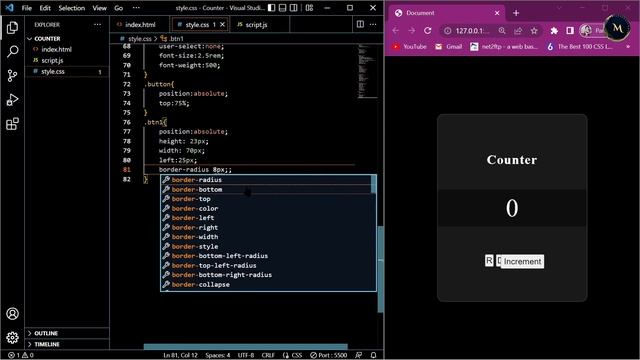Click the R reset button on the page
Image resolution: width=640 pixels, height=360 pixels.
[x=489, y=260]
